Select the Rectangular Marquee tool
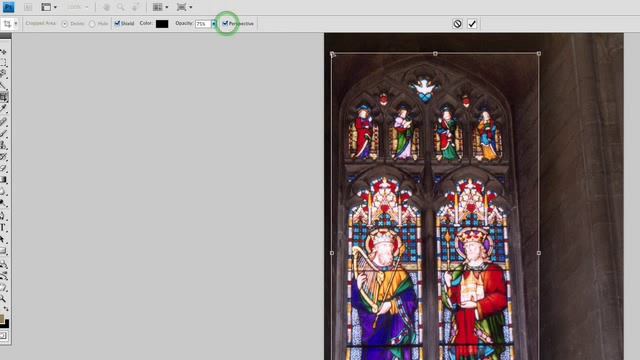 click(3, 62)
